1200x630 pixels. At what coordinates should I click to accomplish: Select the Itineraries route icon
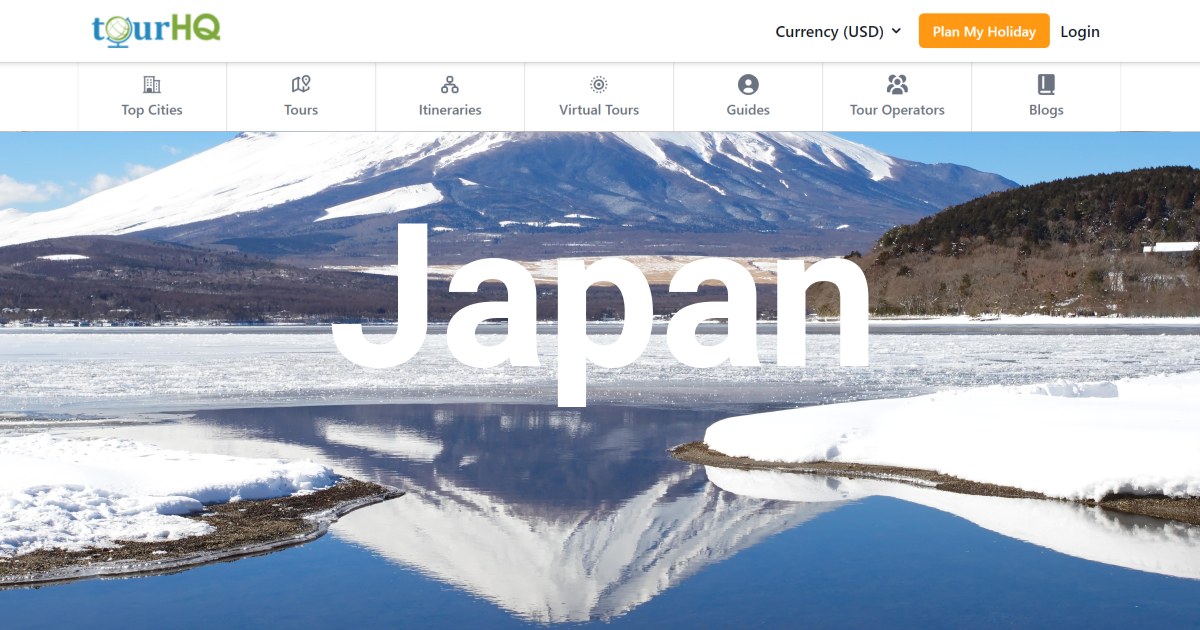pos(450,86)
